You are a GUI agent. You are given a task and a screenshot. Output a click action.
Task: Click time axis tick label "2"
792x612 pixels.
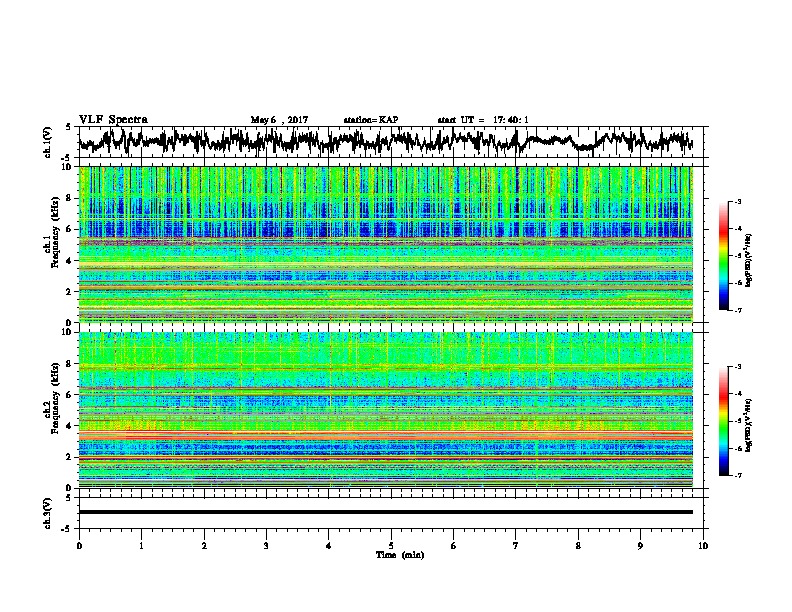pyautogui.click(x=204, y=545)
